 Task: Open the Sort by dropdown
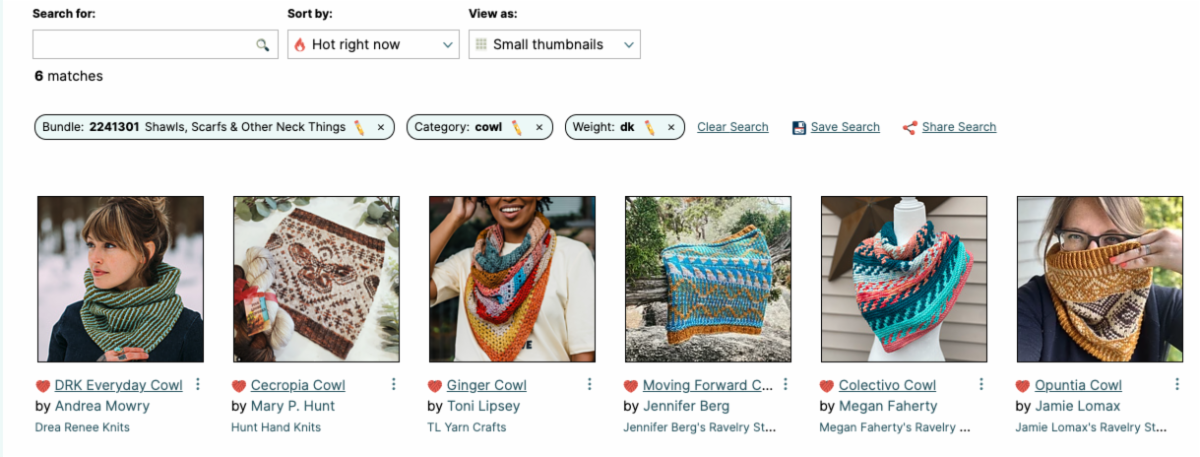point(373,45)
